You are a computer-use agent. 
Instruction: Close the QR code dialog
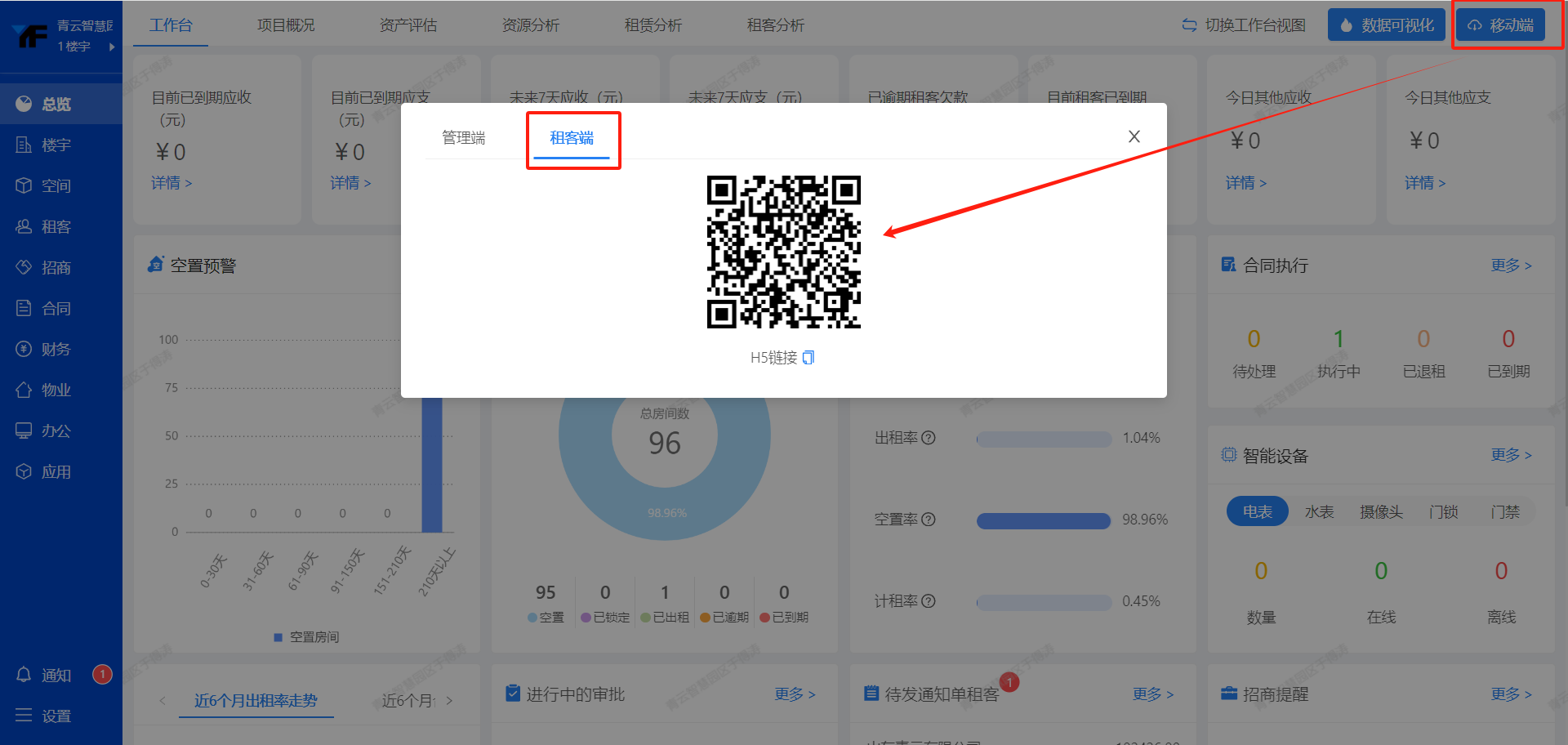pos(1134,136)
